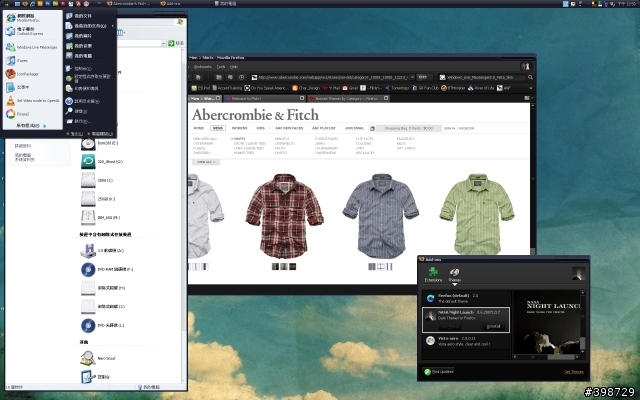This screenshot has height=400, width=640.
Task: Click the search magnifier icon in Firefox
Action: click(x=530, y=77)
